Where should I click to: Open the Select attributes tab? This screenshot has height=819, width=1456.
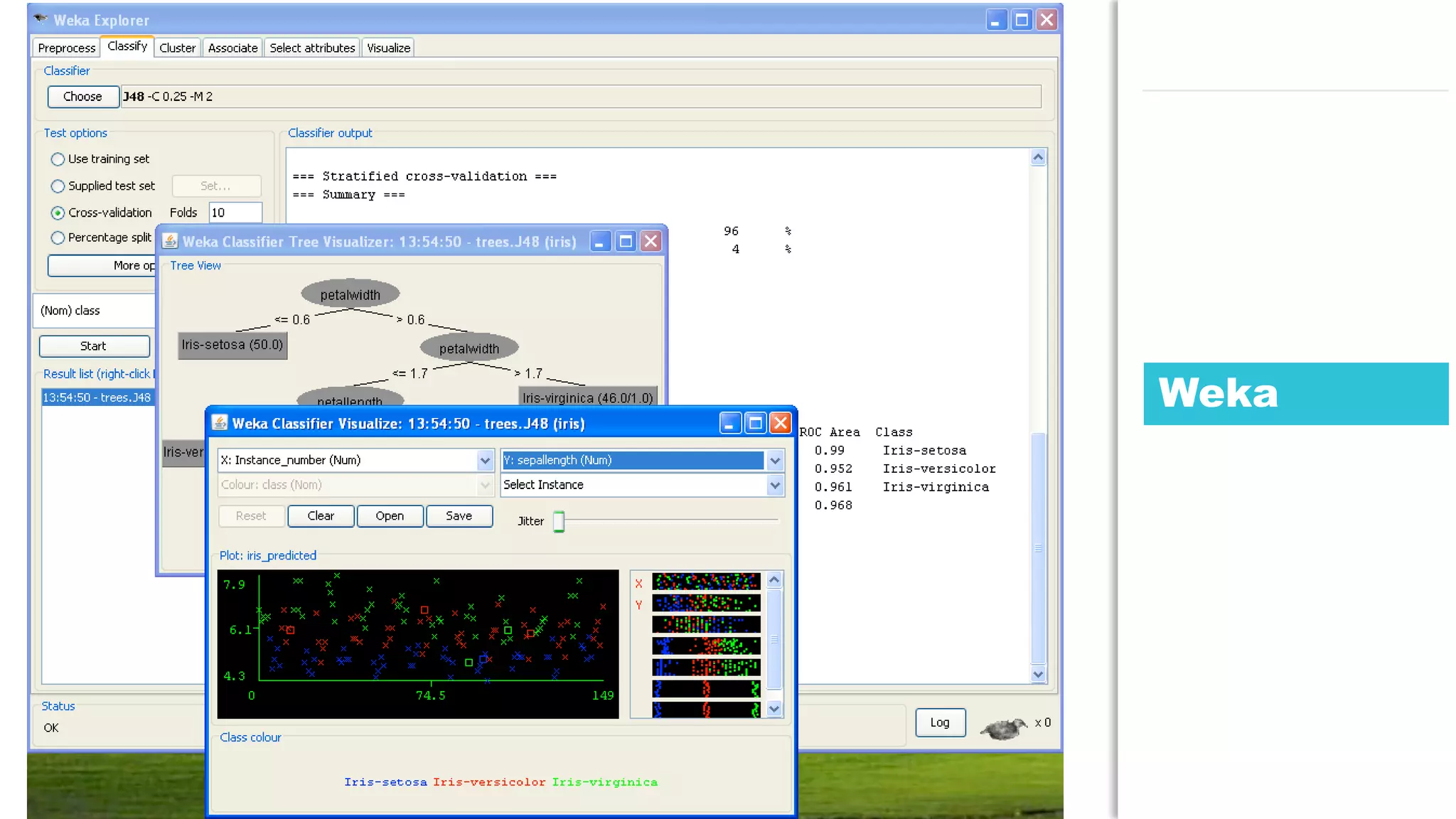tap(312, 48)
